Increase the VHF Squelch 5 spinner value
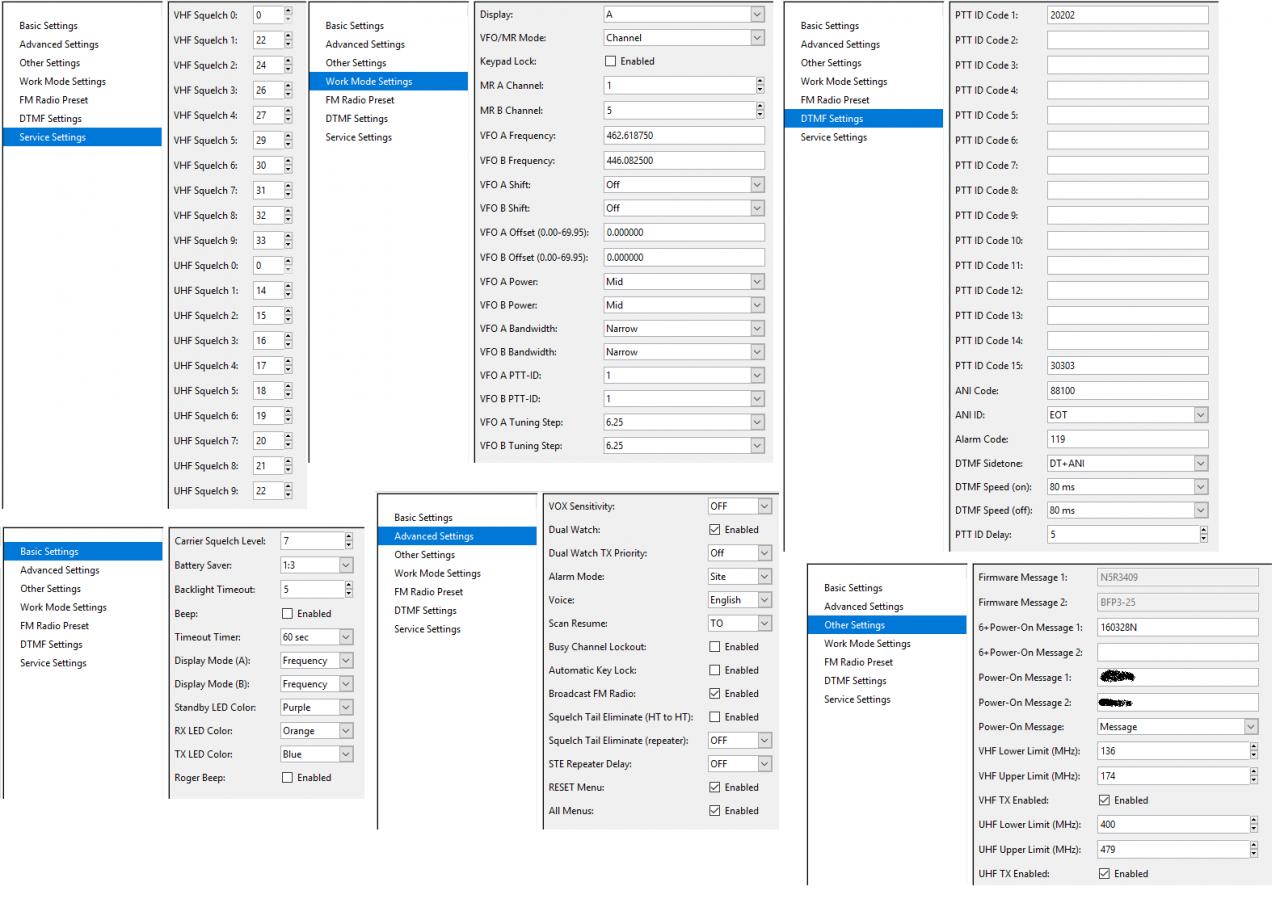 pyautogui.click(x=289, y=137)
